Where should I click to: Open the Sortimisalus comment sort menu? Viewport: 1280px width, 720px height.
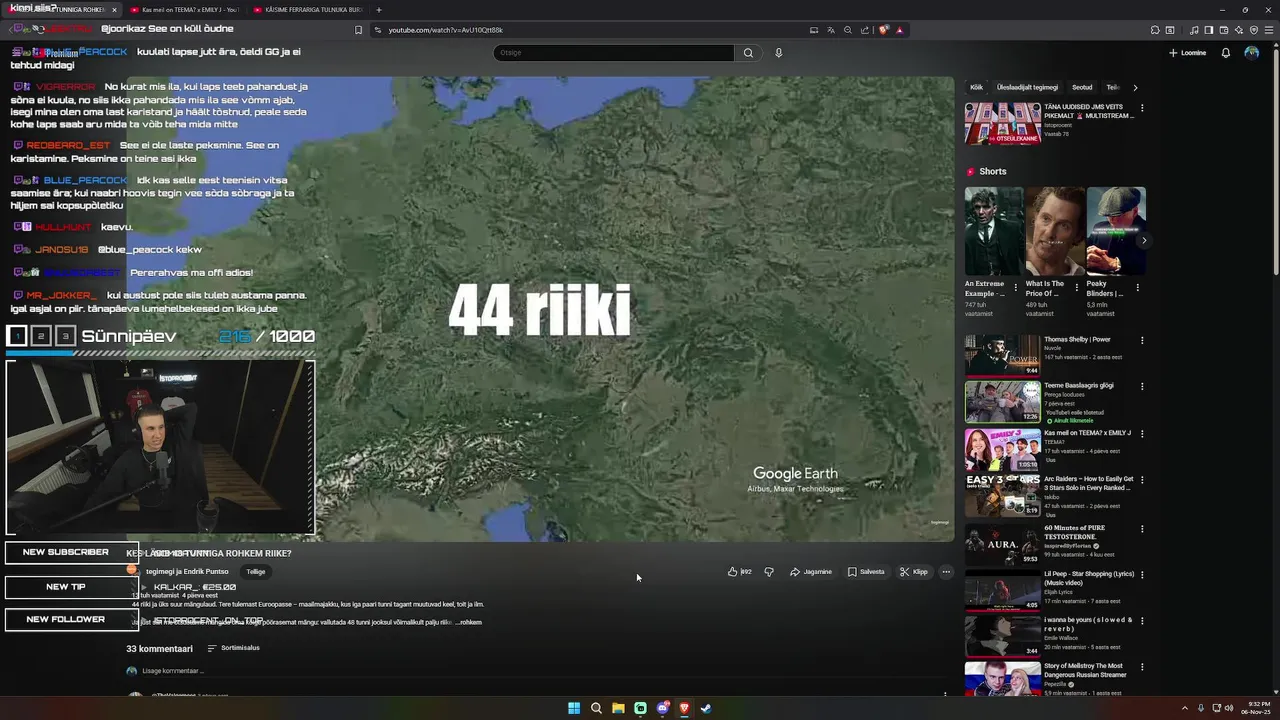point(233,648)
